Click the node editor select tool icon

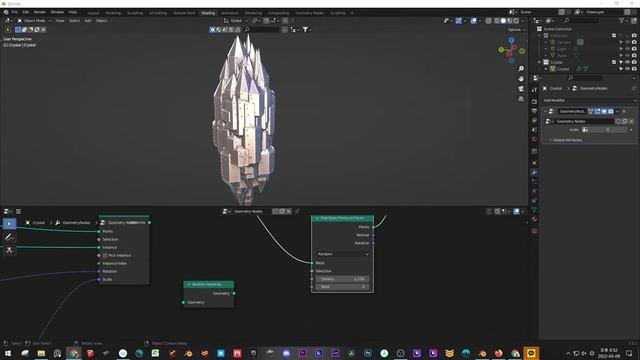[x=9, y=224]
